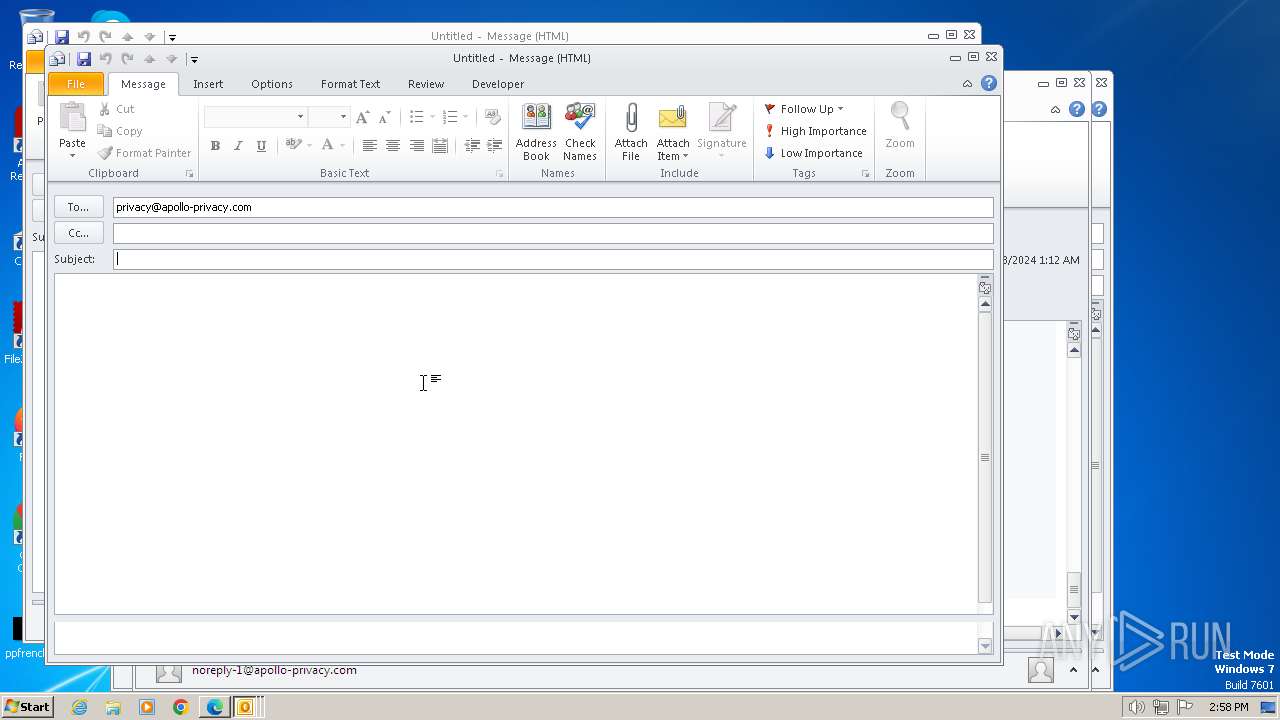1280x720 pixels.
Task: Open the font name combo box
Action: coord(255,117)
